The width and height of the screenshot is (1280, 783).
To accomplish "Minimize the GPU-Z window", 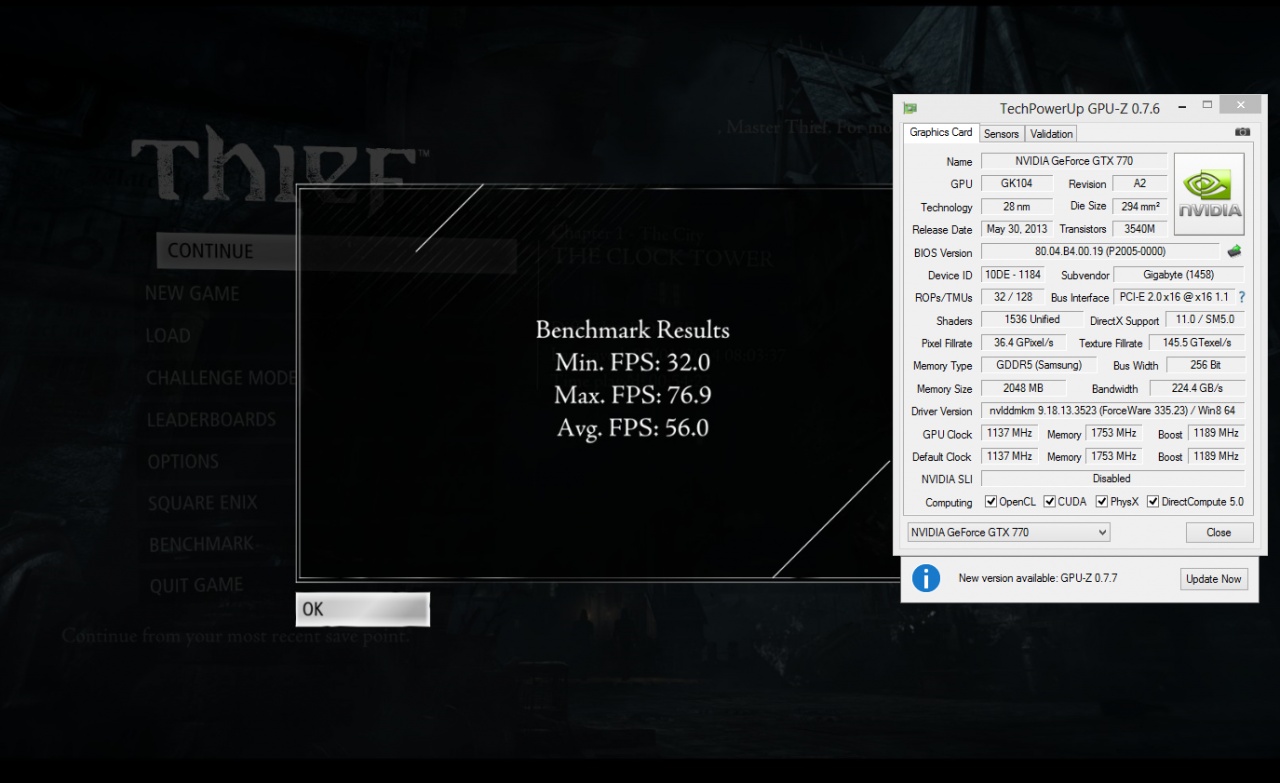I will click(x=1181, y=105).
